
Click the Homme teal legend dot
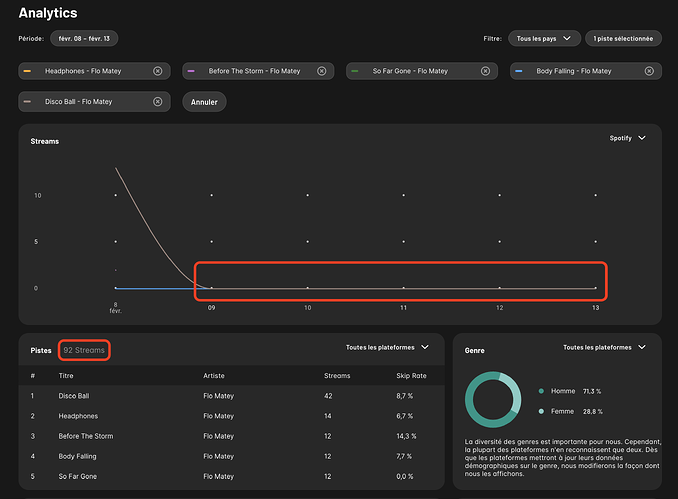(541, 391)
